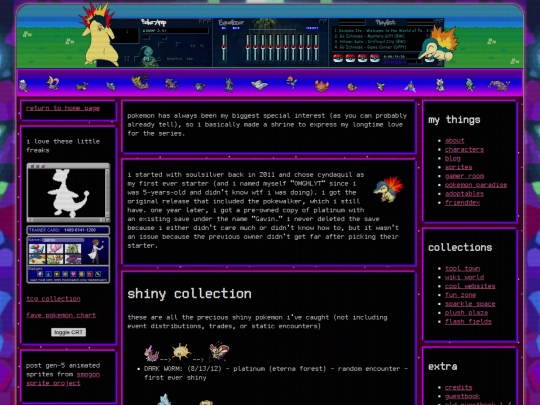
Task: Click the first pokeball button under the playlist
Action: pyautogui.click(x=338, y=58)
